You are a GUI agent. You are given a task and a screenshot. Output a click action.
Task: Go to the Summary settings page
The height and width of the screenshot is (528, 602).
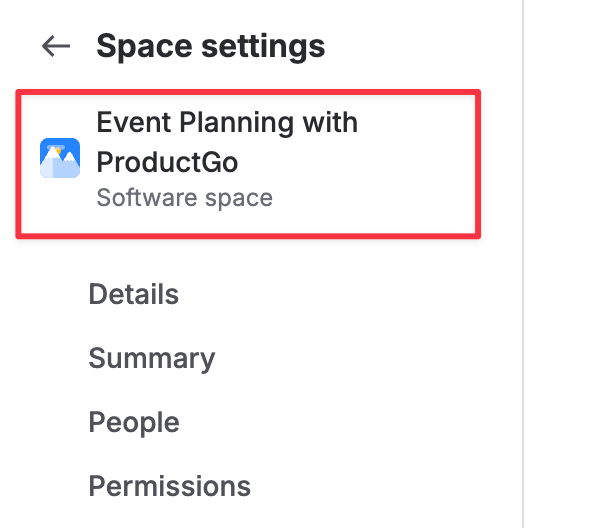click(152, 358)
